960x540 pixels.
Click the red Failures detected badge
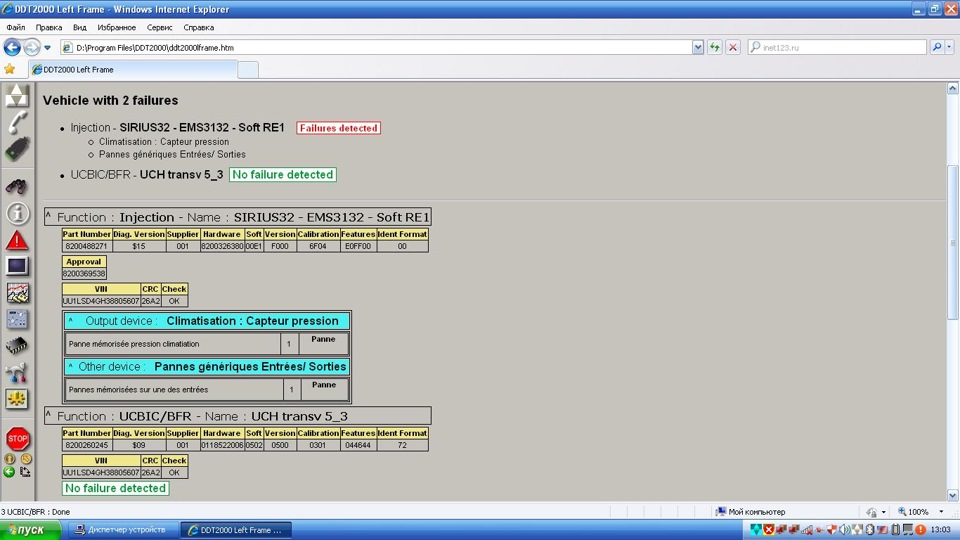coord(339,128)
